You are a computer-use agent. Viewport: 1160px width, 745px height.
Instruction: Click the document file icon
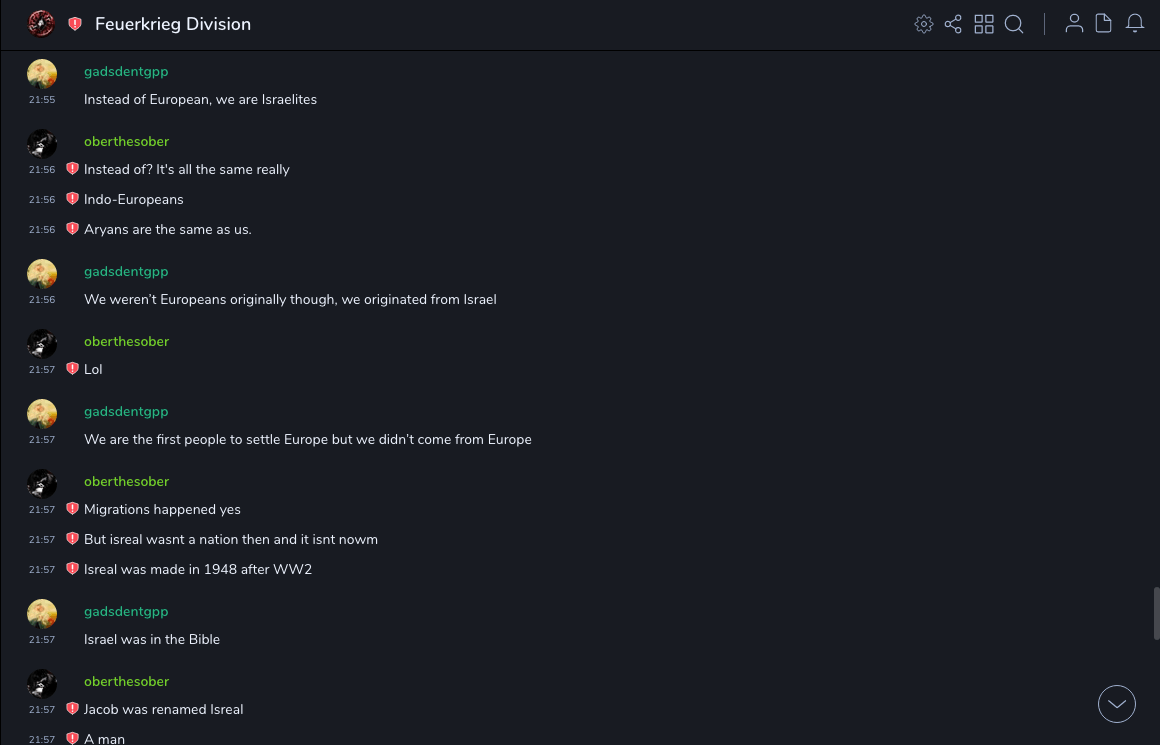pyautogui.click(x=1104, y=24)
